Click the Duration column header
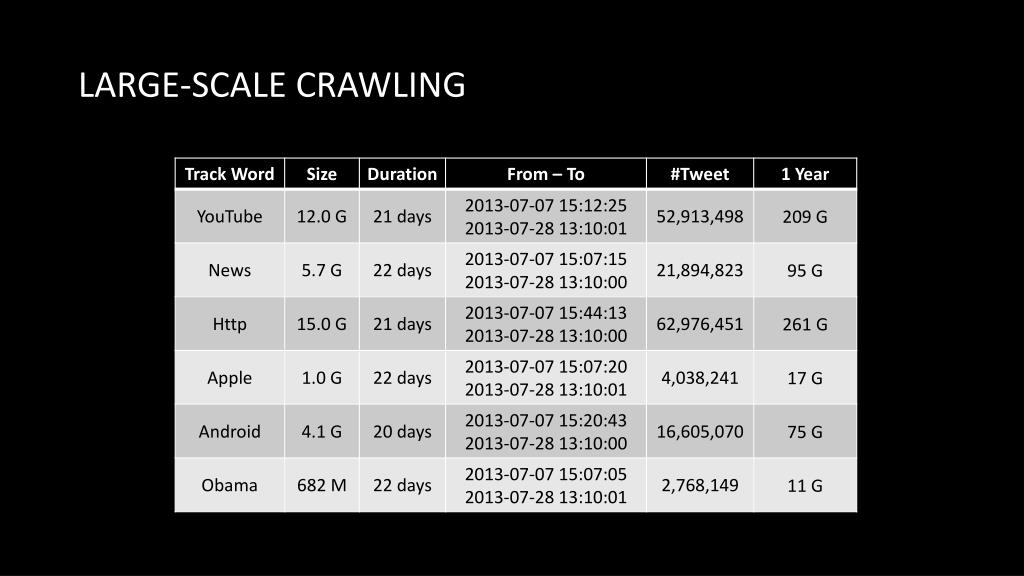Viewport: 1024px width, 576px height. [x=402, y=174]
